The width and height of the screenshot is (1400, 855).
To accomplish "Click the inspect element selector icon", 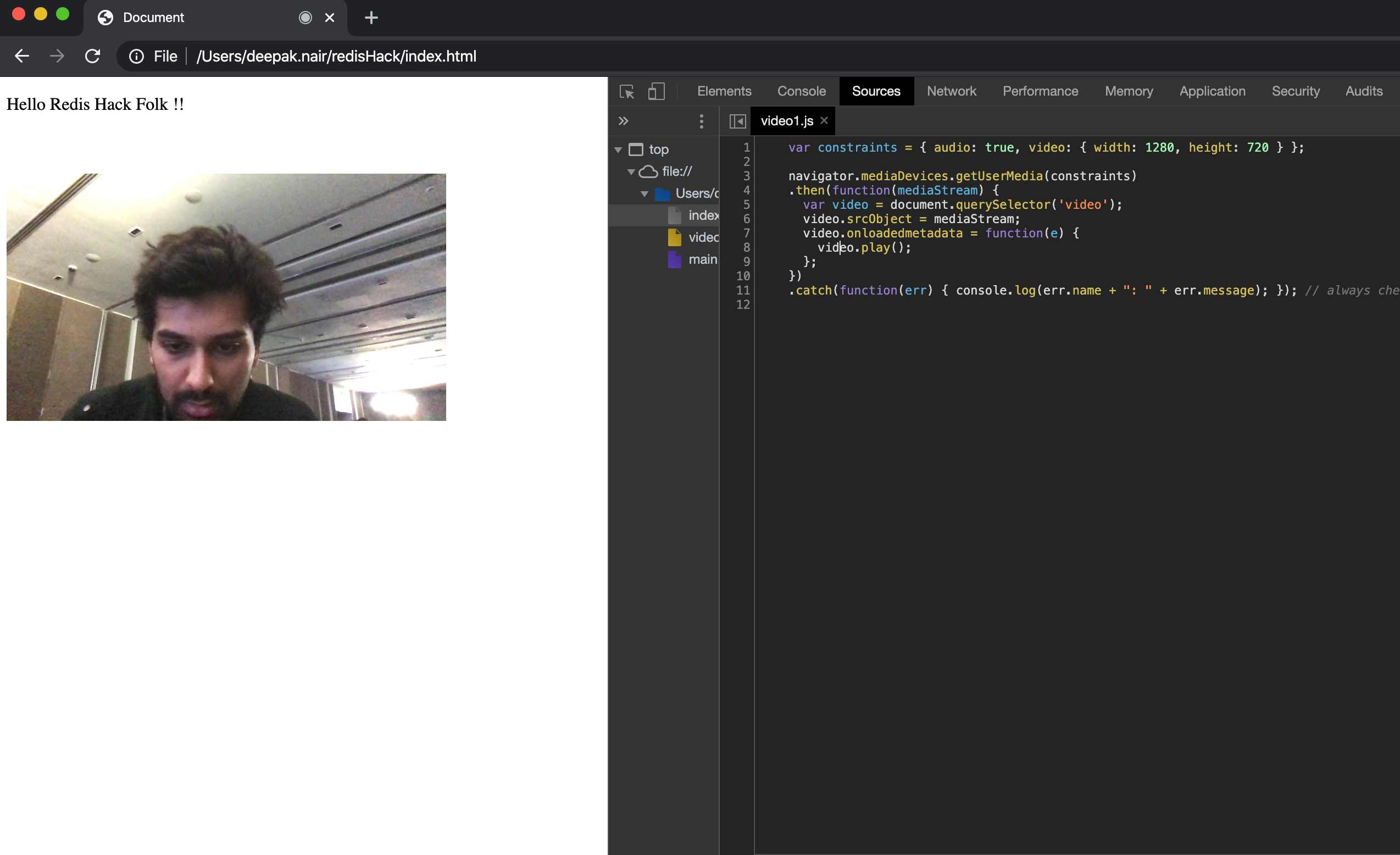I will (x=627, y=91).
